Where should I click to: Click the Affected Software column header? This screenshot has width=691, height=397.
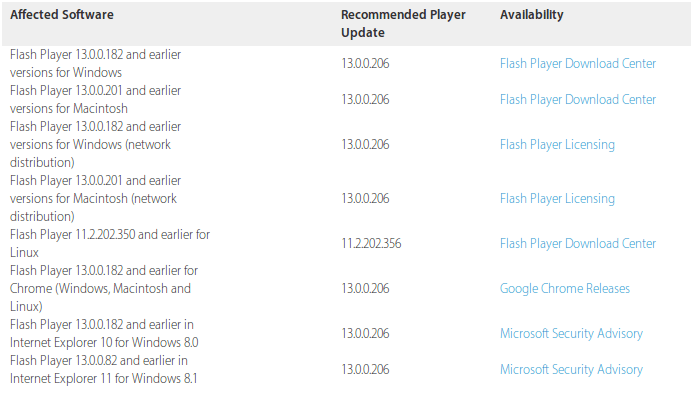pyautogui.click(x=62, y=15)
